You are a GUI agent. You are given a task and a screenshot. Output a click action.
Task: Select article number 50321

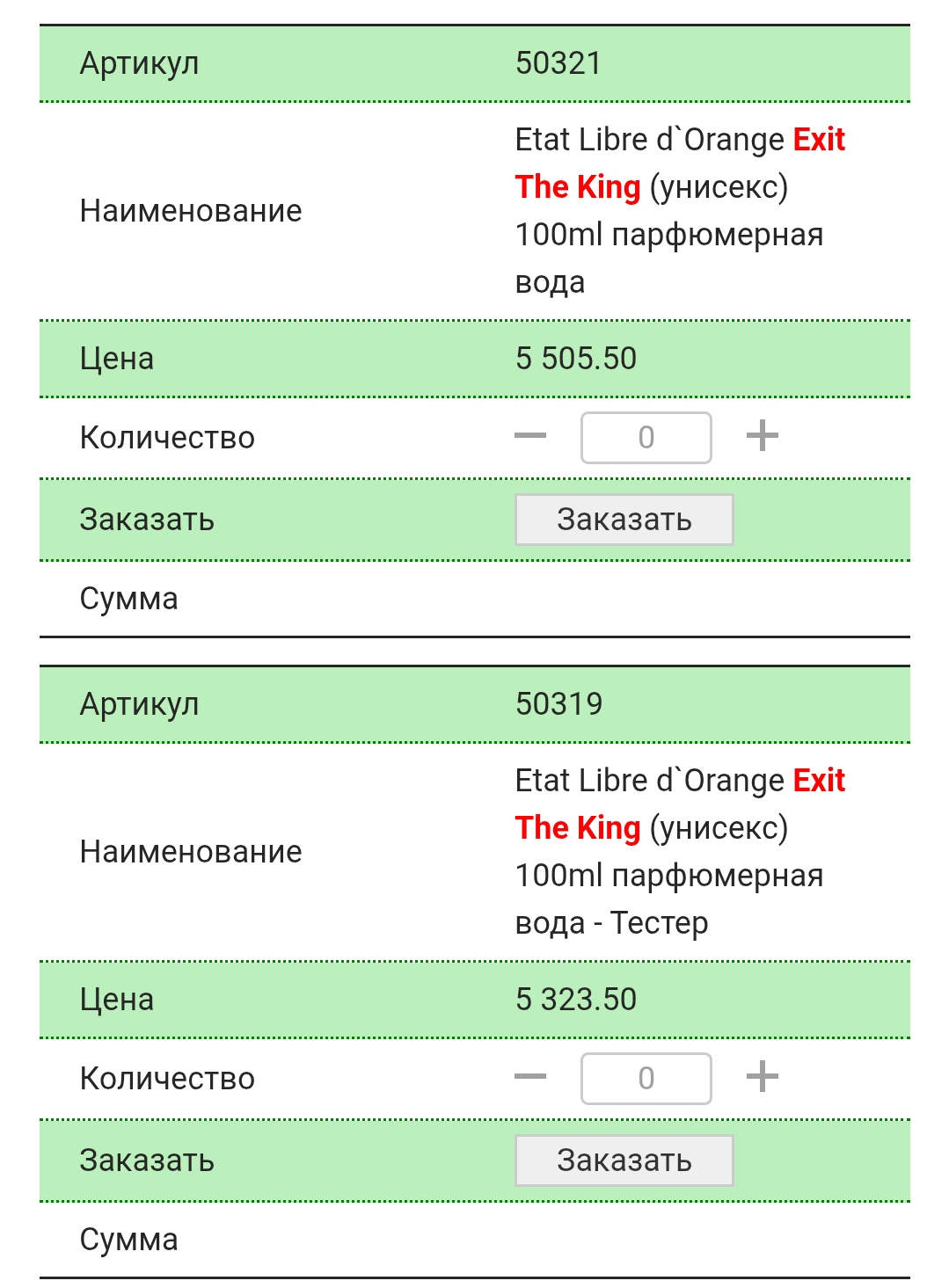click(558, 63)
